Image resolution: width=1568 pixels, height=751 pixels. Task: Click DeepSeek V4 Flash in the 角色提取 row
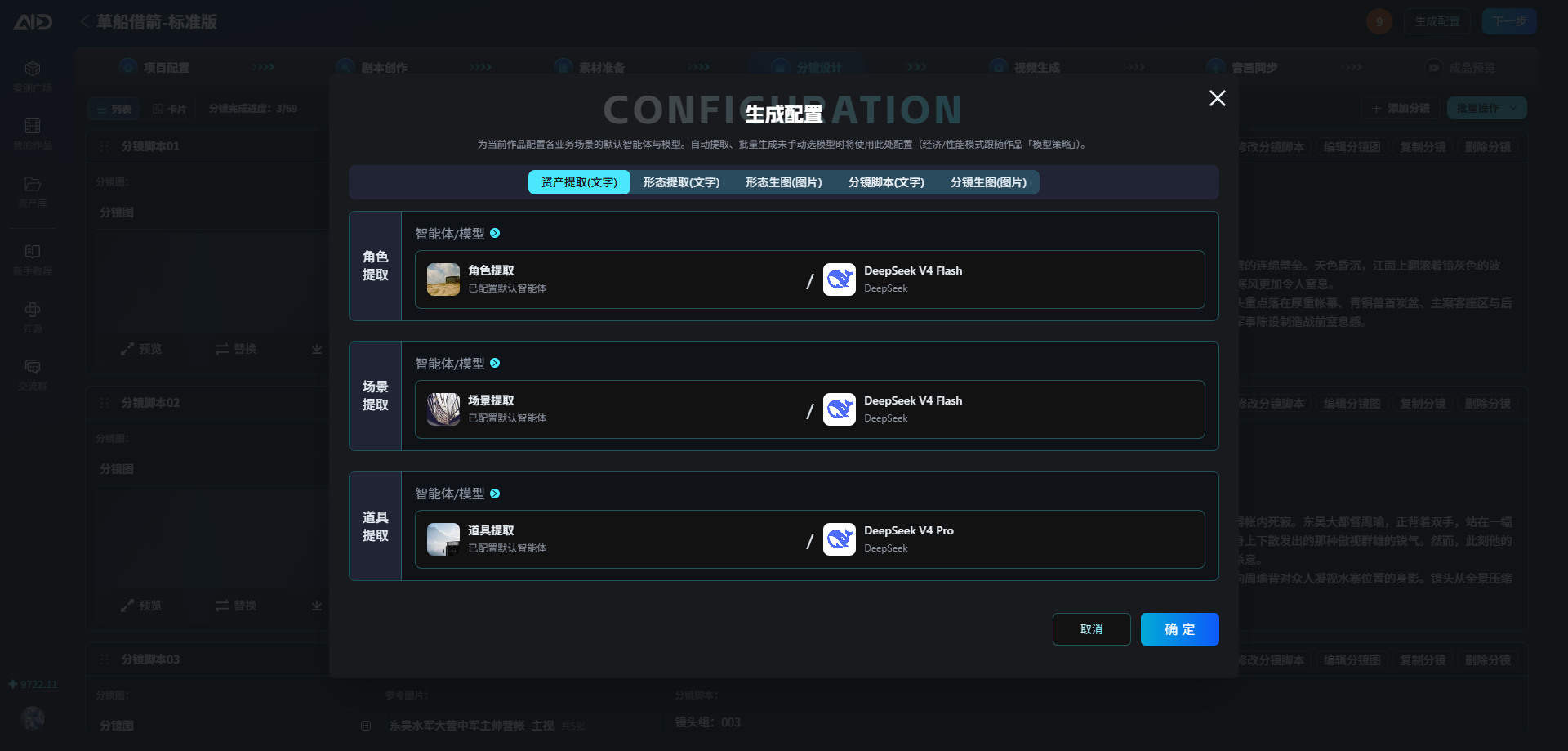pos(913,270)
